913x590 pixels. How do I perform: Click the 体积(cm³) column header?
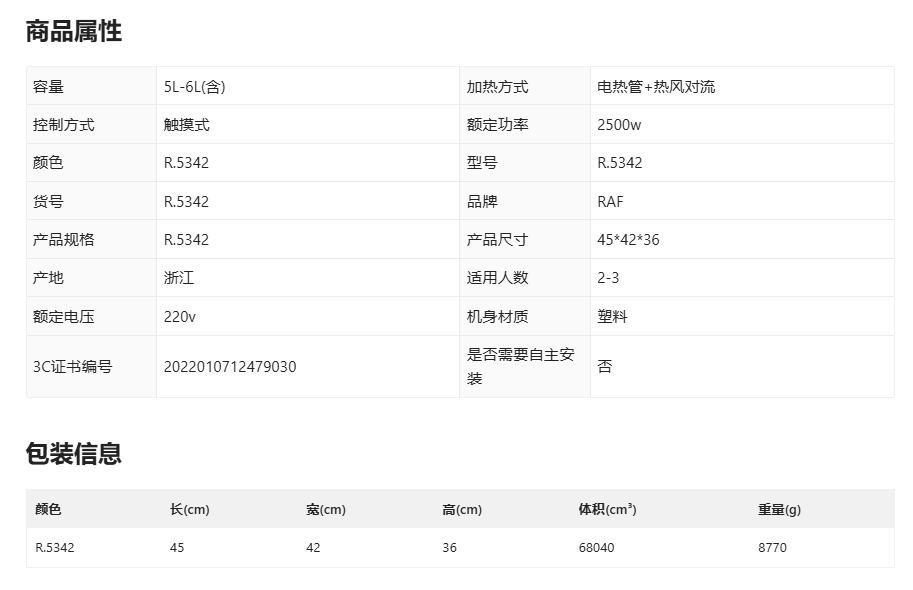click(607, 509)
